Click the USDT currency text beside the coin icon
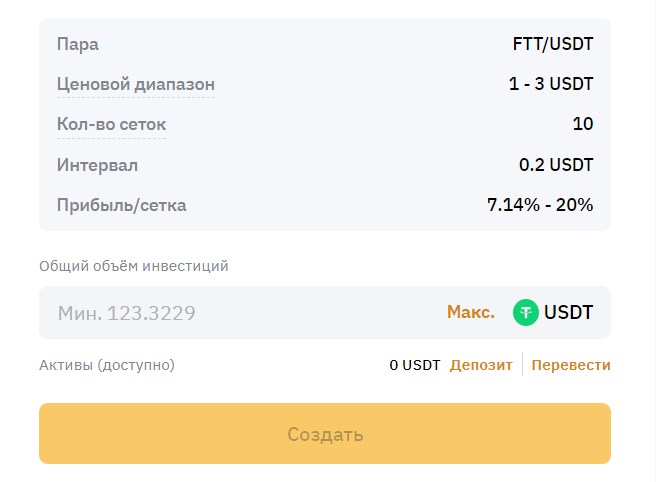Viewport: 656px width, 482px height. 569,313
